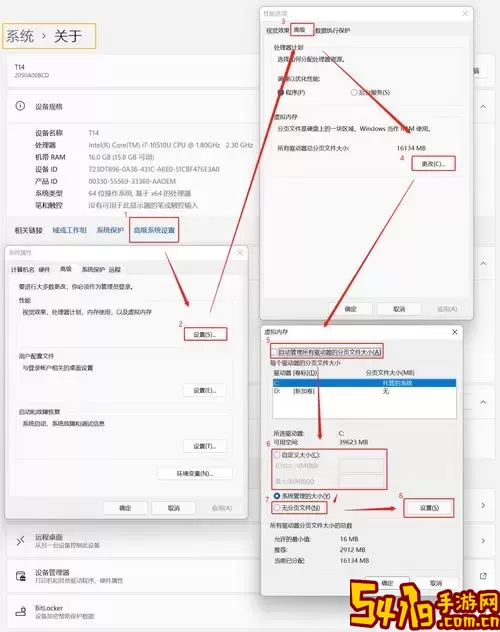Click 用户配置文件 设置(E)... button
Image resolution: width=500 pixels, height=632 pixels.
[x=205, y=390]
